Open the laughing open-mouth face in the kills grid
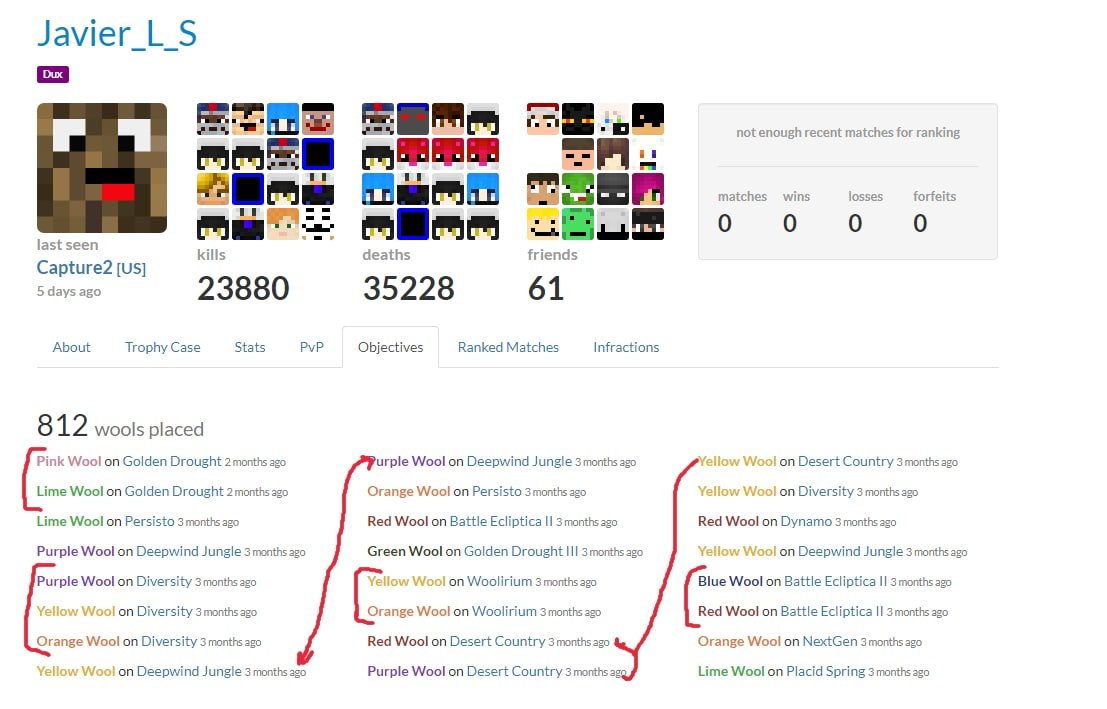 (248, 119)
